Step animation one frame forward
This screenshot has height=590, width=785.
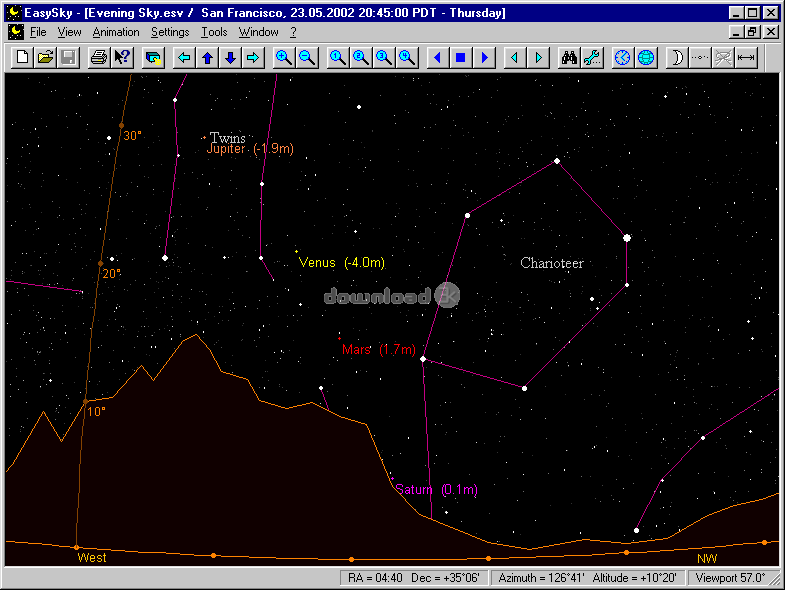point(538,58)
